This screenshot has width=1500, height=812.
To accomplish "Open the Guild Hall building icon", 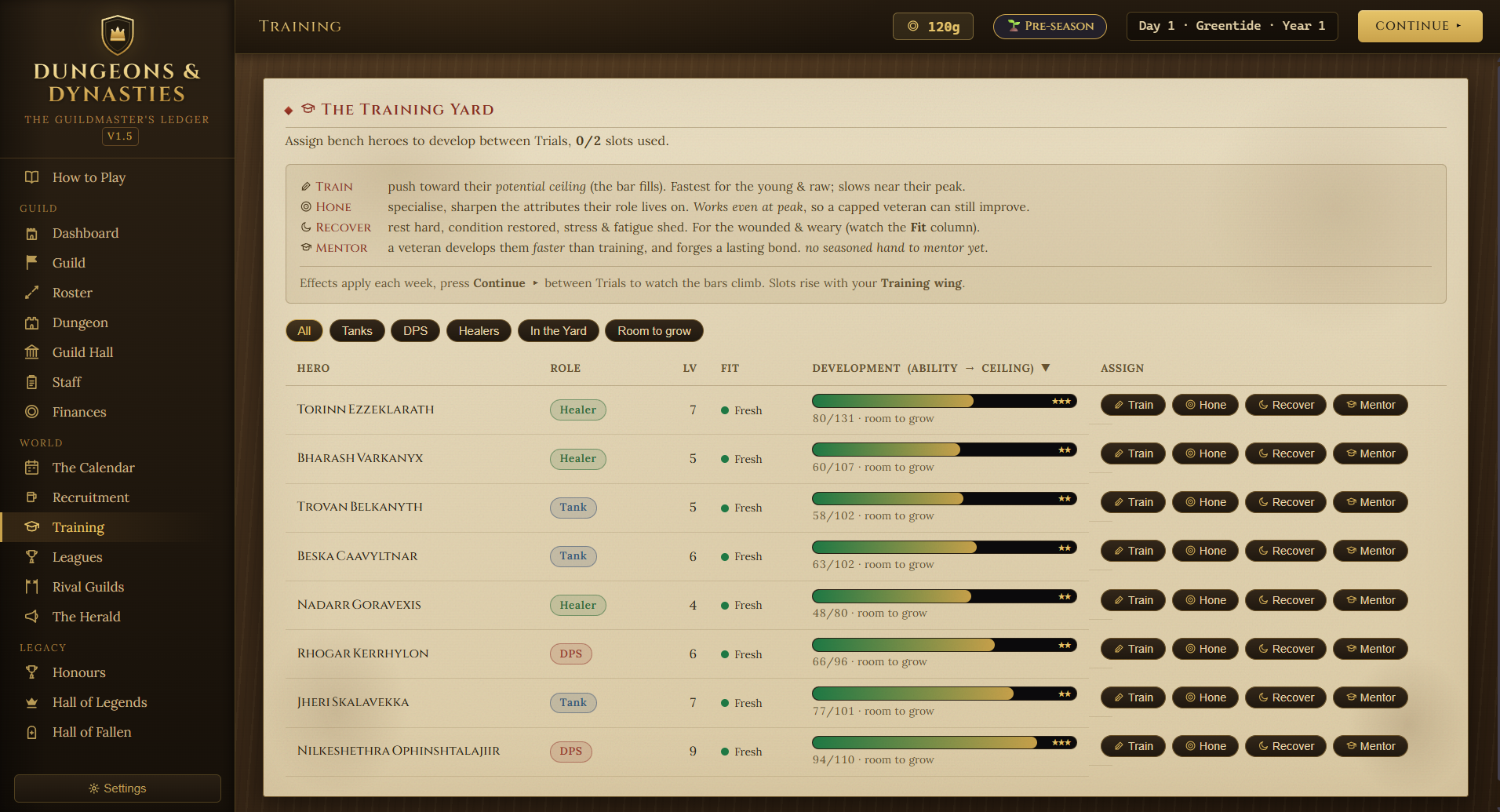I will [x=31, y=352].
